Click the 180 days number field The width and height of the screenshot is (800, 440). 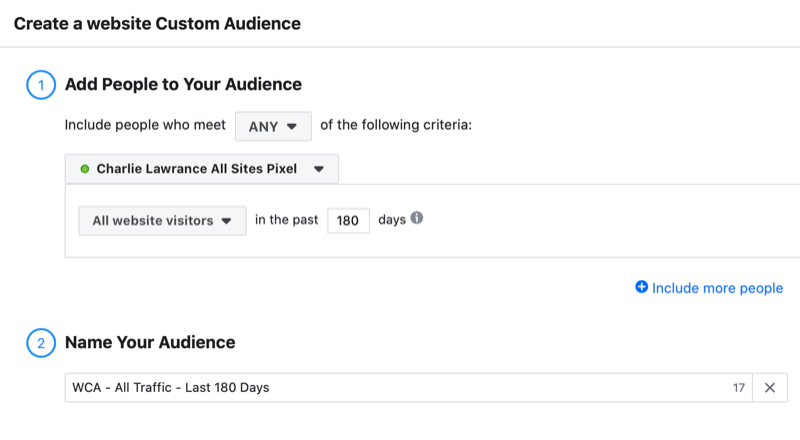click(x=348, y=221)
